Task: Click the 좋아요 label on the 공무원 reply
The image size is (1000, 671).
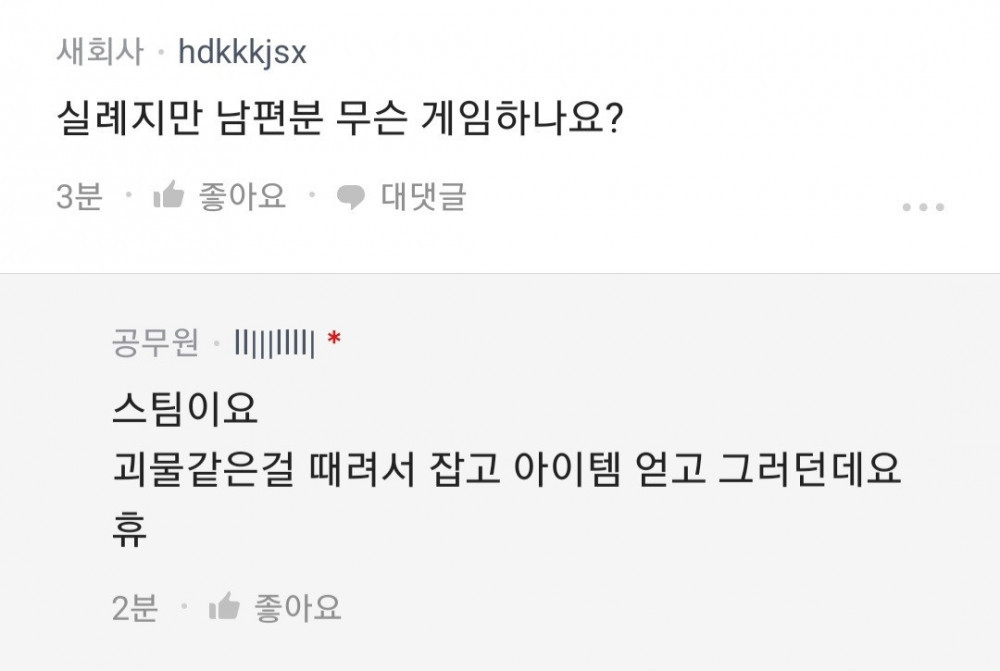Action: [298, 607]
